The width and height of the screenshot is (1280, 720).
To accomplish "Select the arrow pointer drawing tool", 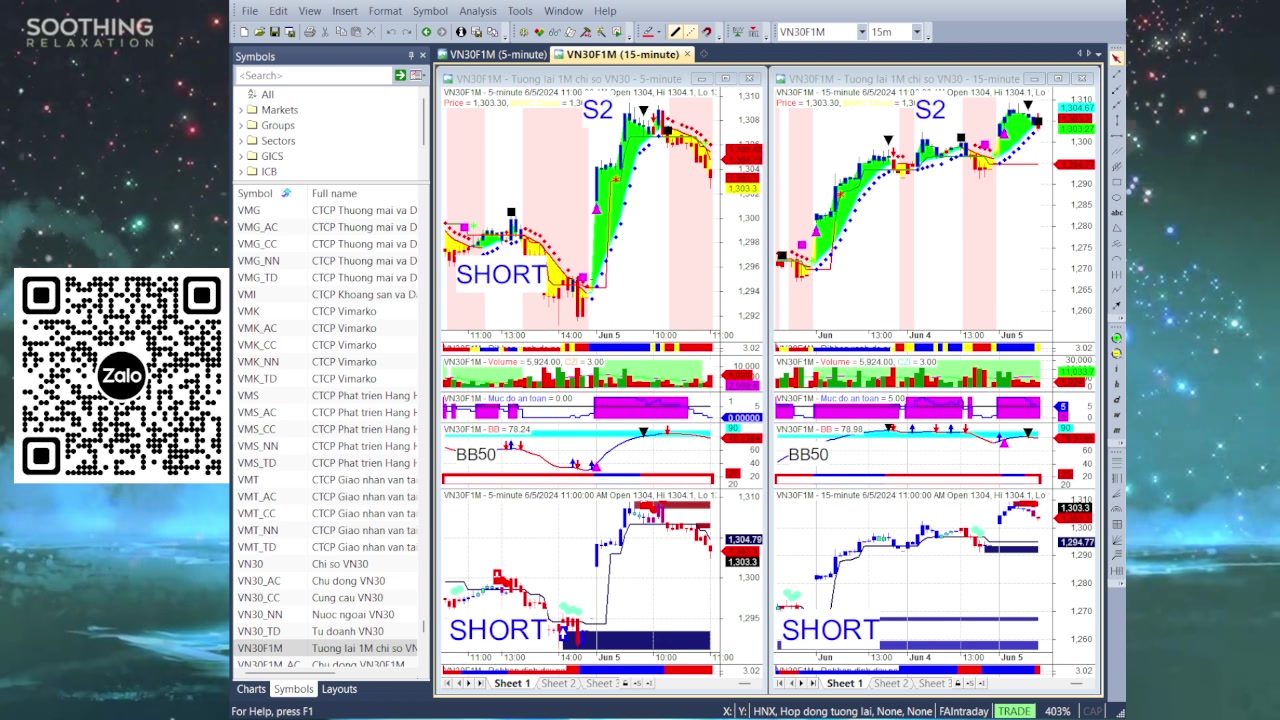I will pyautogui.click(x=1116, y=58).
